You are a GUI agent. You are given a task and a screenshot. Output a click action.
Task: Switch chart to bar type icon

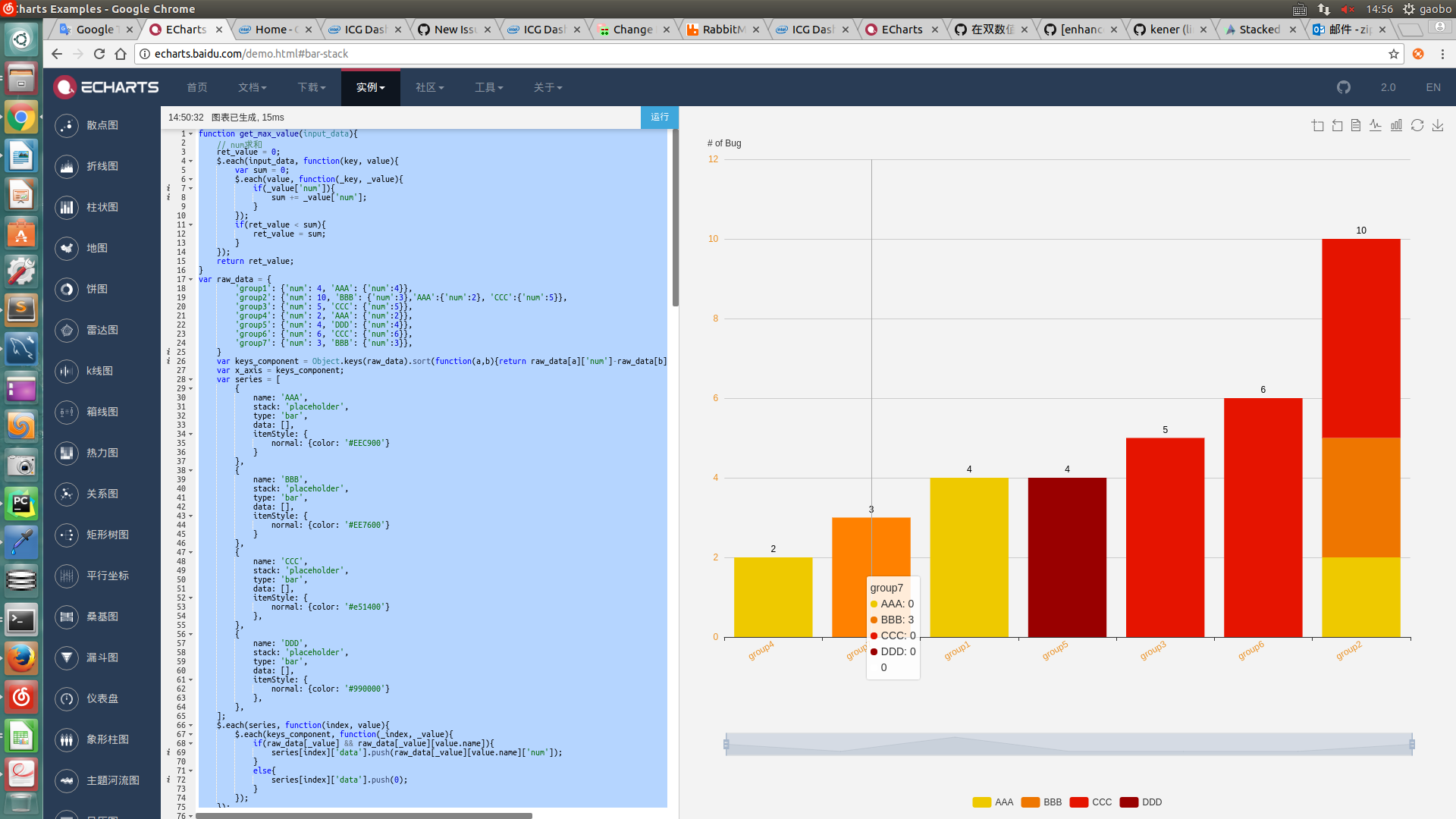pos(1396,125)
